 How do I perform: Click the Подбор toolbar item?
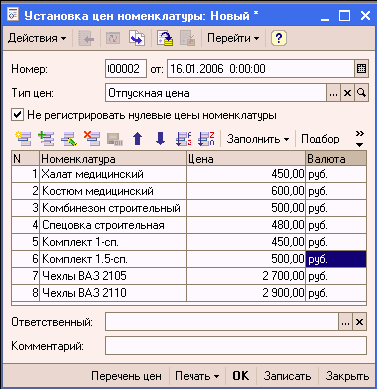coord(320,139)
